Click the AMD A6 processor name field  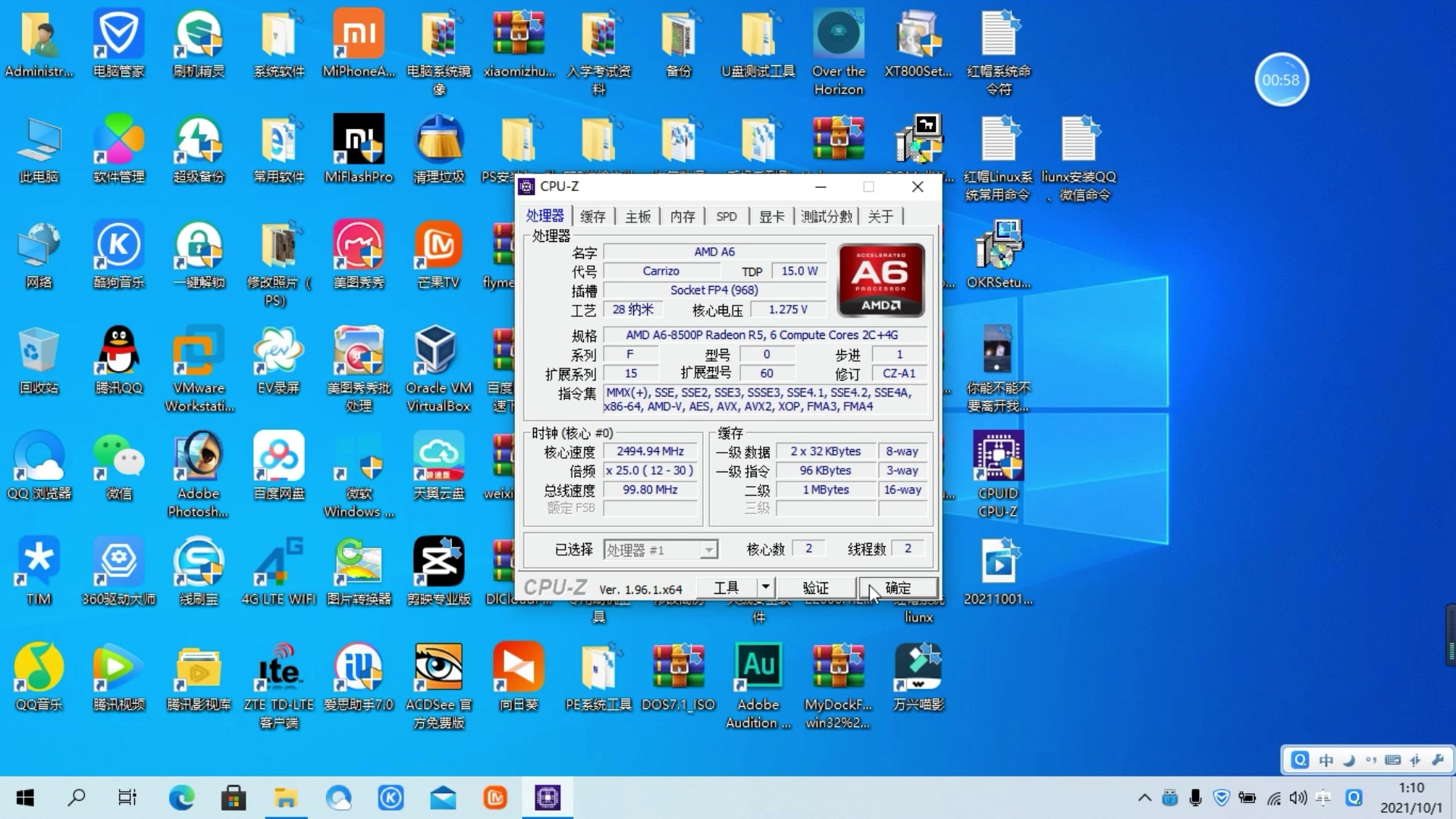[x=714, y=252]
